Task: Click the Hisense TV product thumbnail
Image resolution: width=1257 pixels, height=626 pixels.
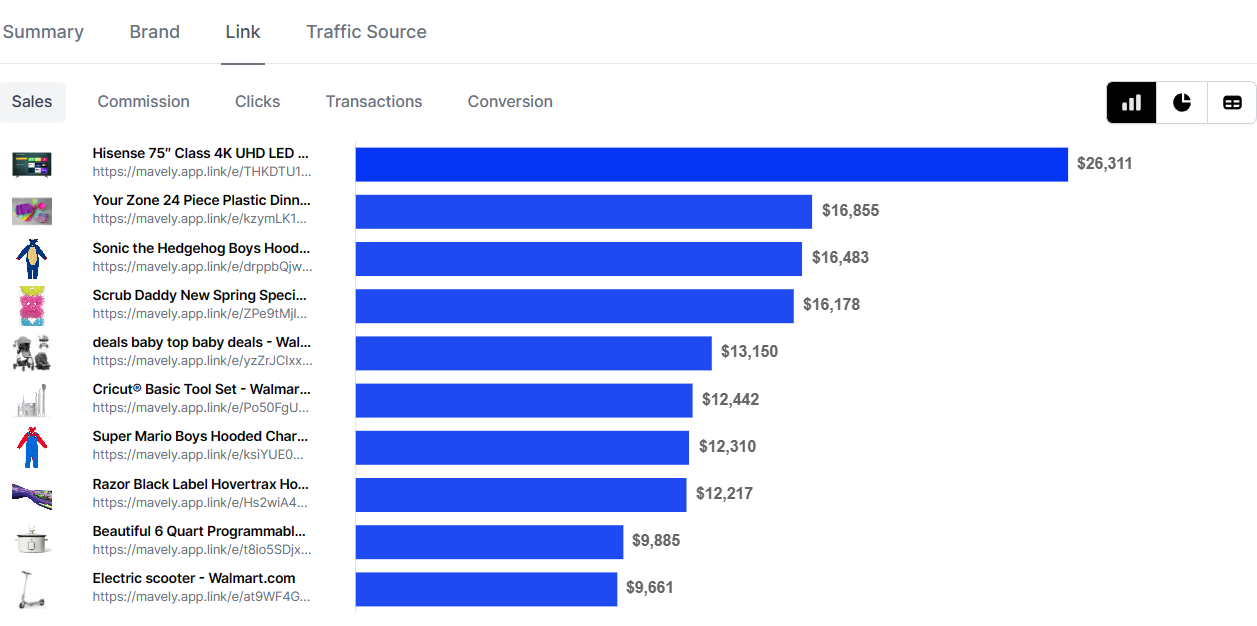Action: point(32,164)
